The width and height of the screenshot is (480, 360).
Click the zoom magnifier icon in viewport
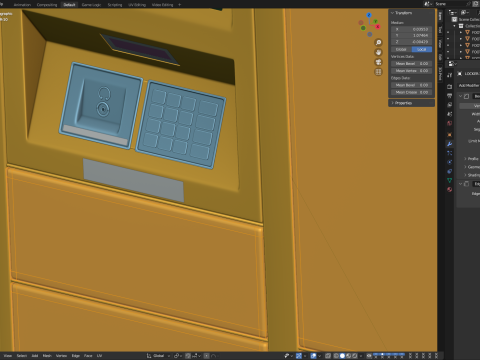378,43
